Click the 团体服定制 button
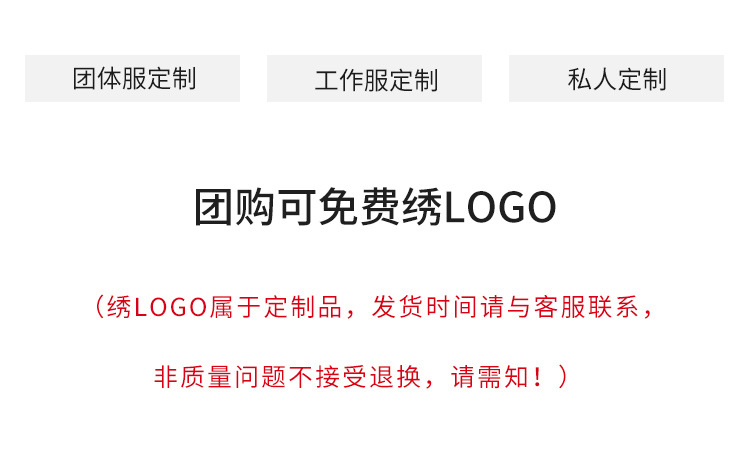Image resolution: width=750 pixels, height=450 pixels. pyautogui.click(x=132, y=78)
